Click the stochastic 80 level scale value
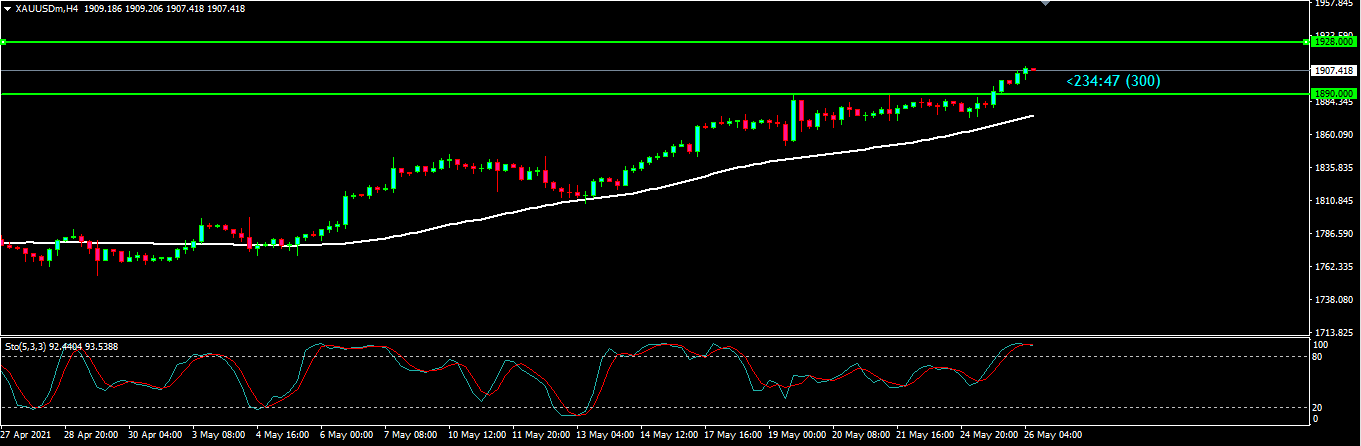Screen dimensions: 1361x446 [1320, 357]
